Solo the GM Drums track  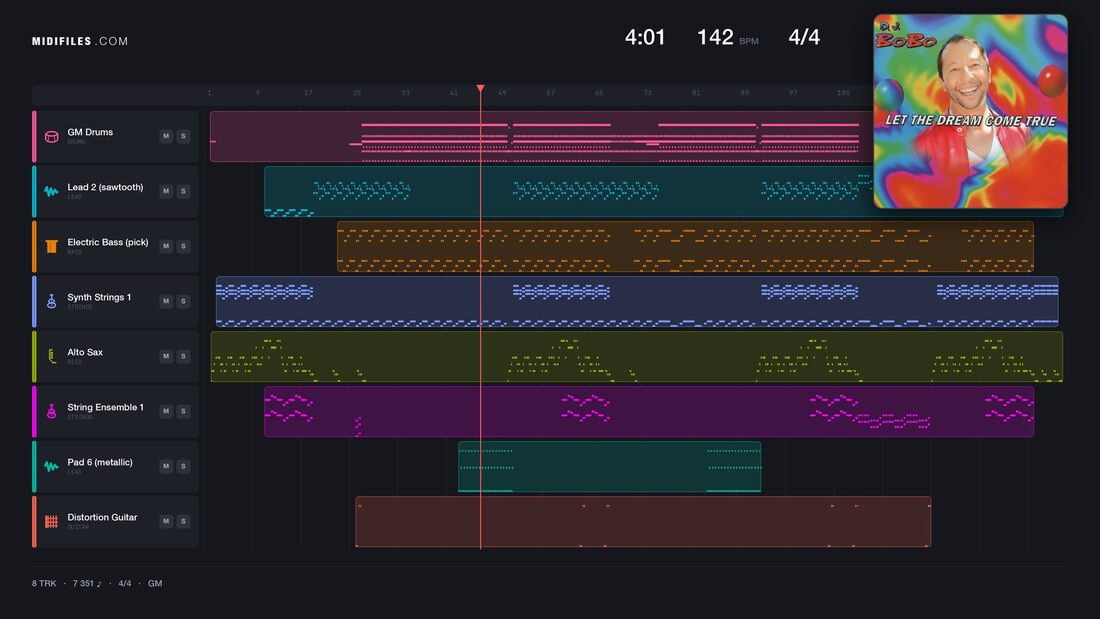(183, 136)
